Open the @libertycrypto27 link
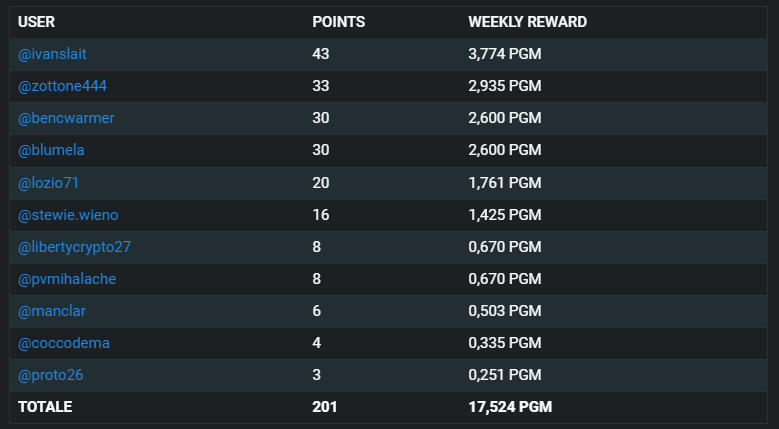 tap(75, 247)
